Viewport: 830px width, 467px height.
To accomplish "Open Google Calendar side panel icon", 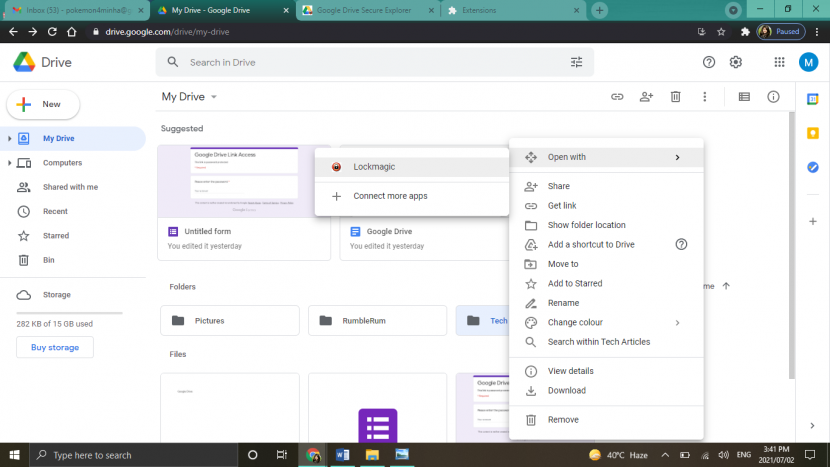I will click(813, 99).
